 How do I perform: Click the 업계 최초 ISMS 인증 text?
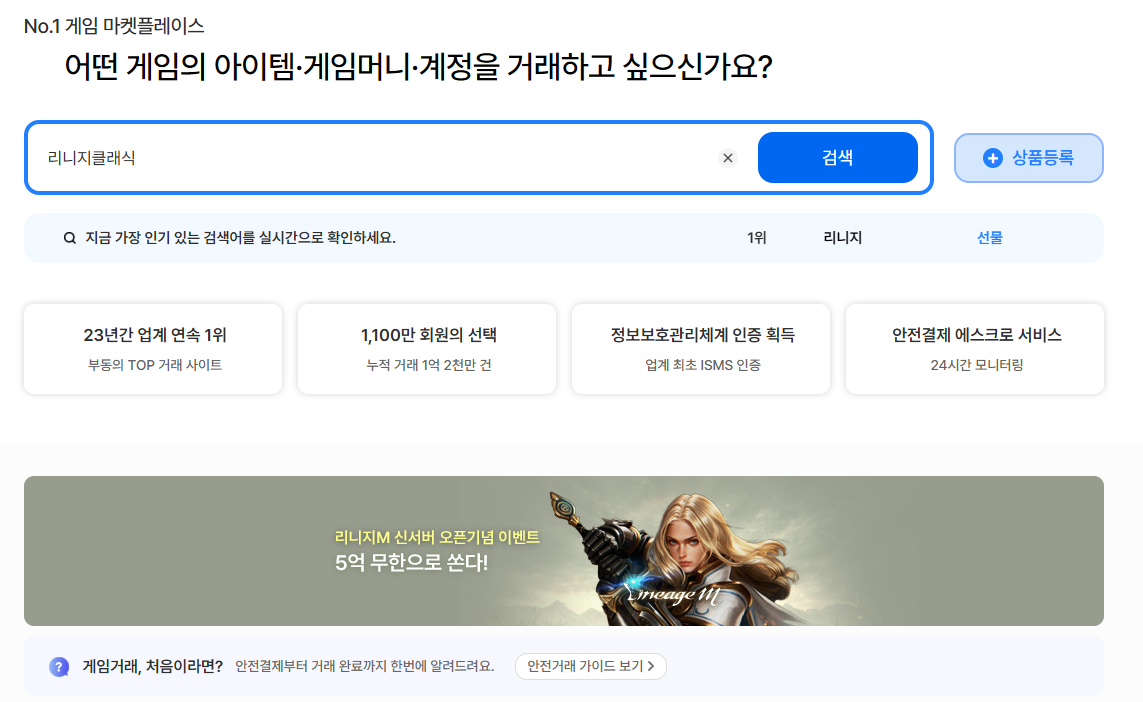tap(703, 365)
